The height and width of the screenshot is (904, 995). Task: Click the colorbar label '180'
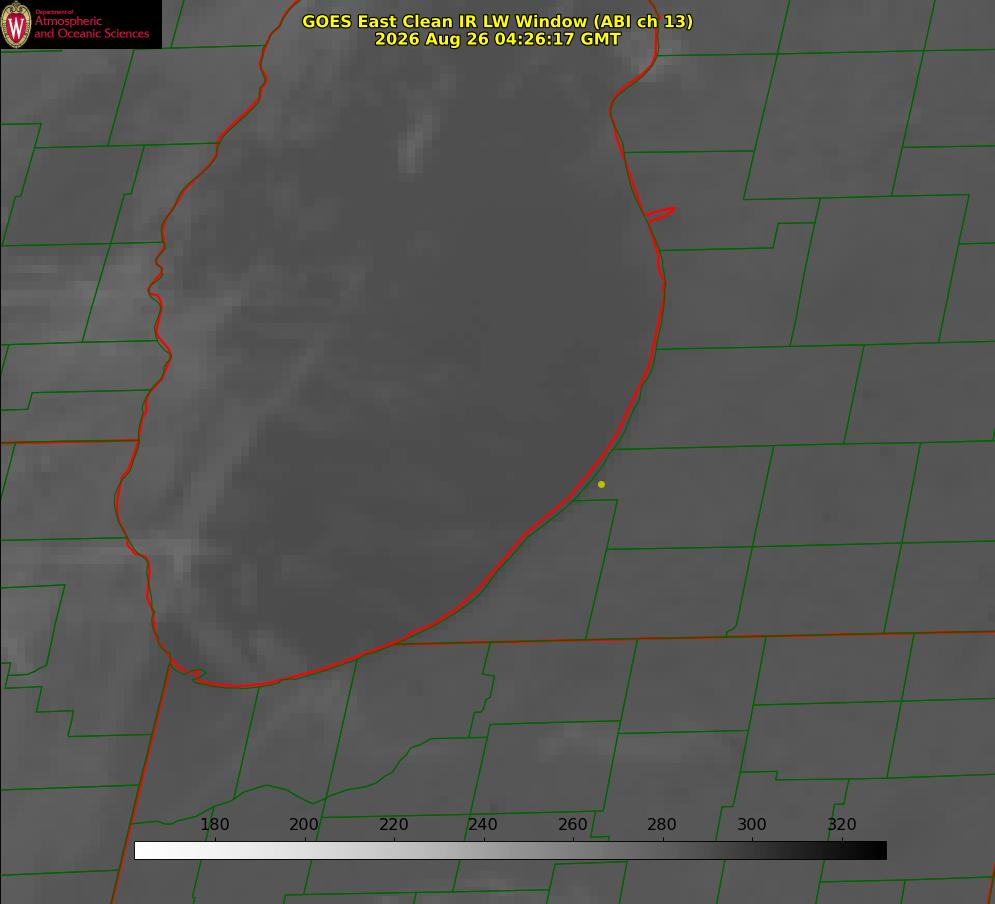214,824
